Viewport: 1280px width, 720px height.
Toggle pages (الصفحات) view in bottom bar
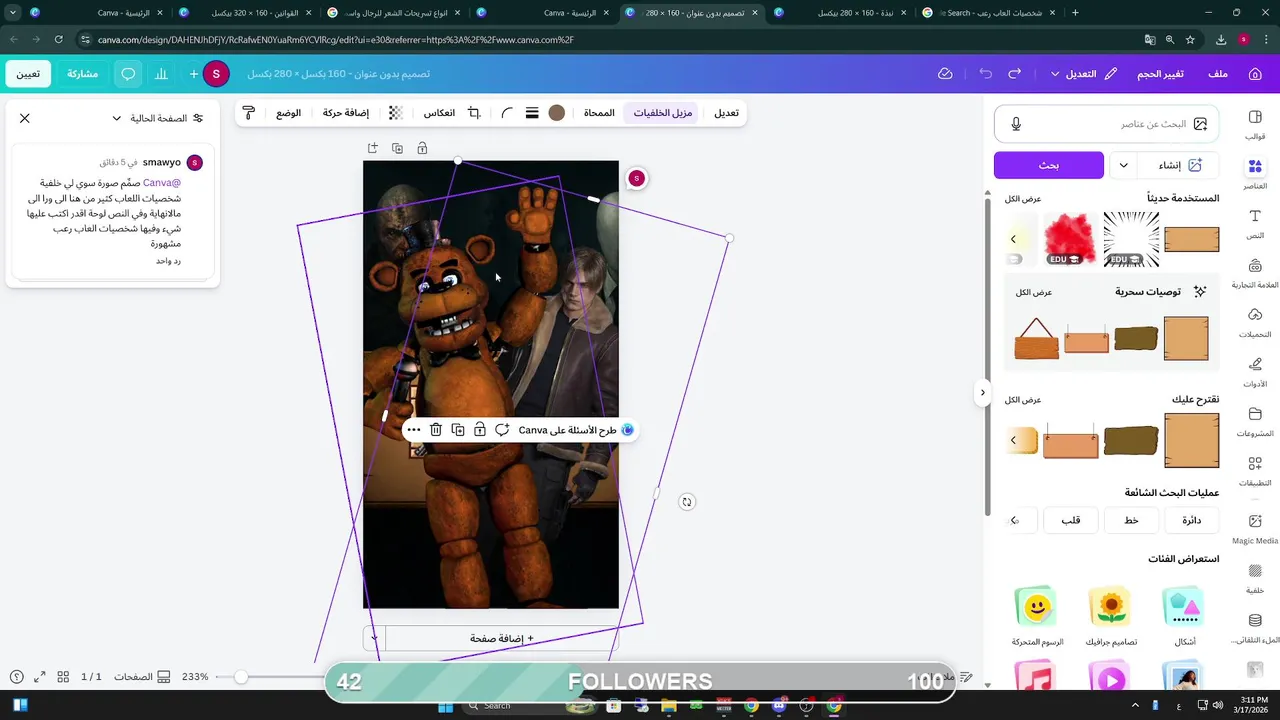coord(141,677)
